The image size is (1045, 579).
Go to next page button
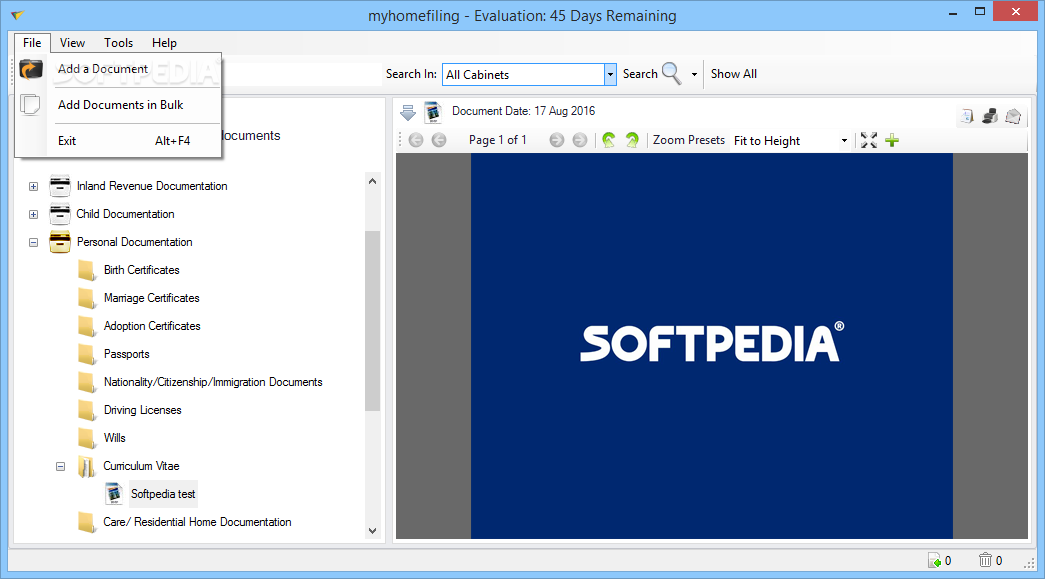click(x=556, y=140)
